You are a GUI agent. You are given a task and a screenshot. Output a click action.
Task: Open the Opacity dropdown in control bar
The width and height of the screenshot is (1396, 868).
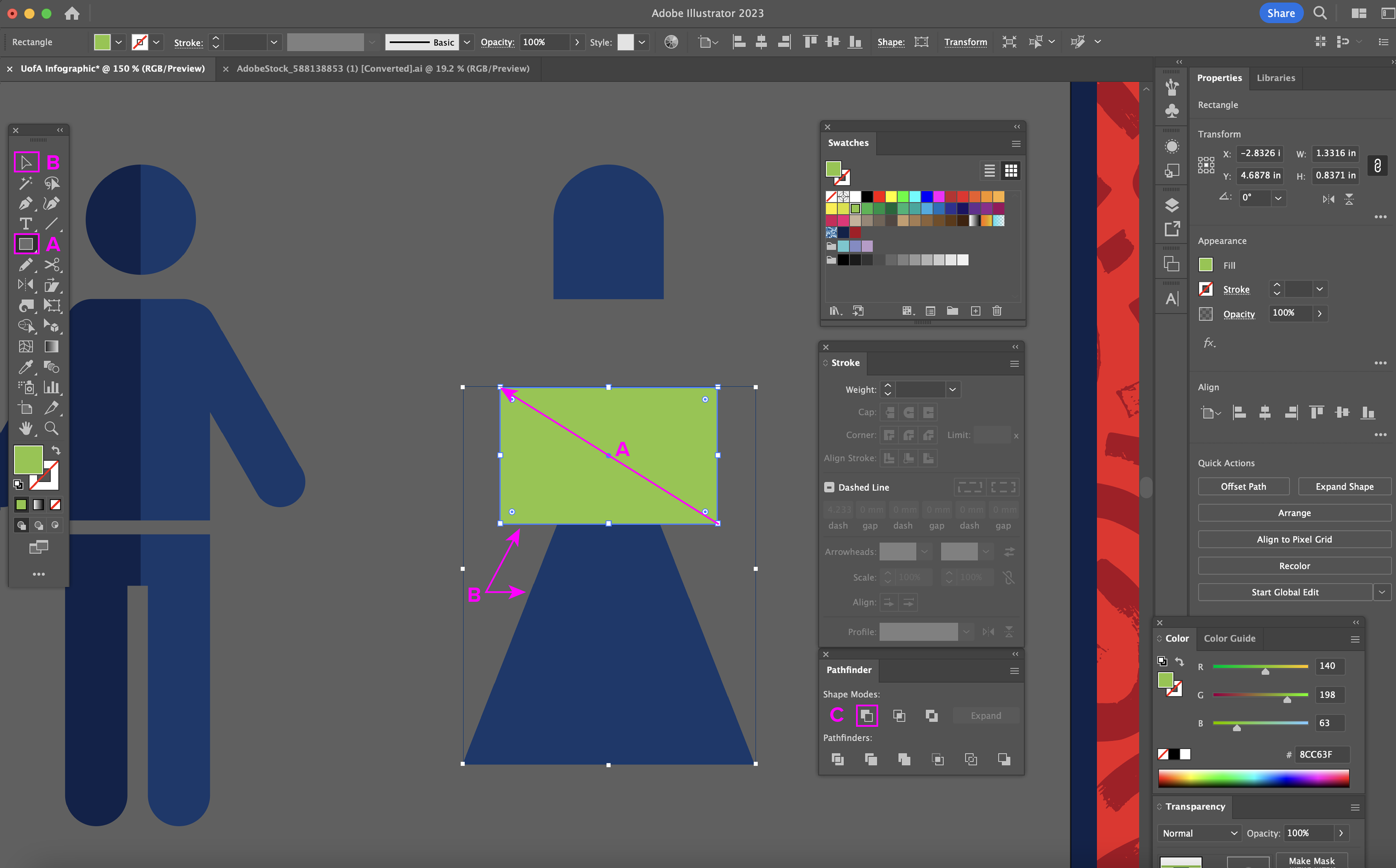coord(577,42)
